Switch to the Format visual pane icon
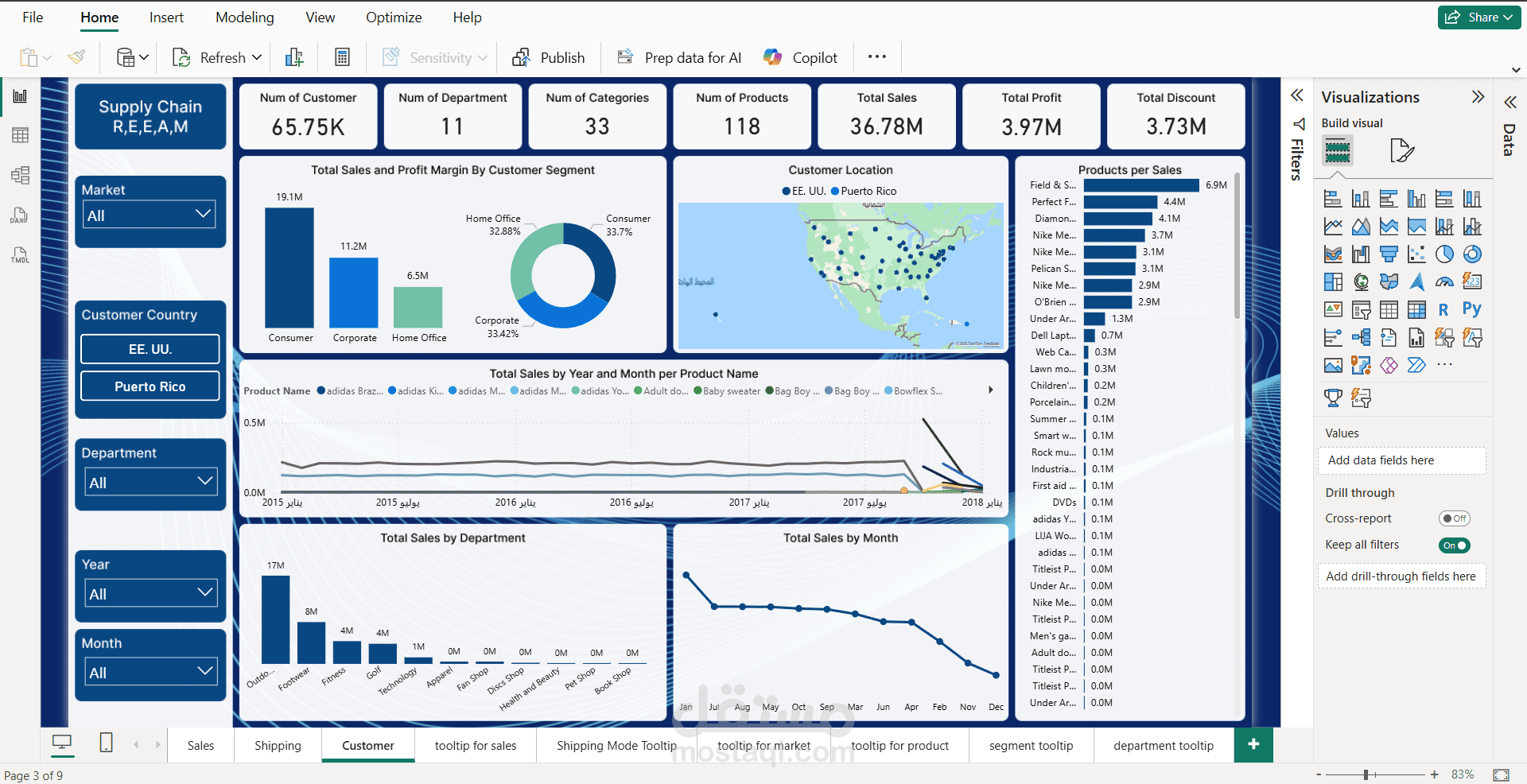Screen dimensions: 1527x784 [1402, 150]
